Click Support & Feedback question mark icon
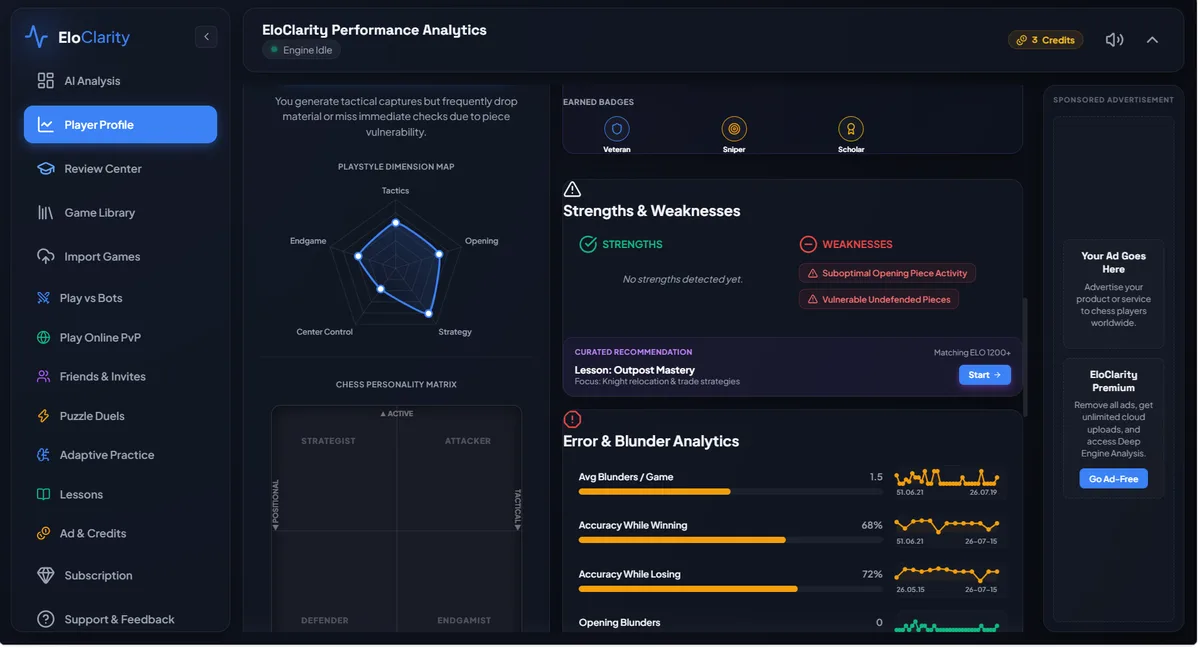 coord(46,620)
